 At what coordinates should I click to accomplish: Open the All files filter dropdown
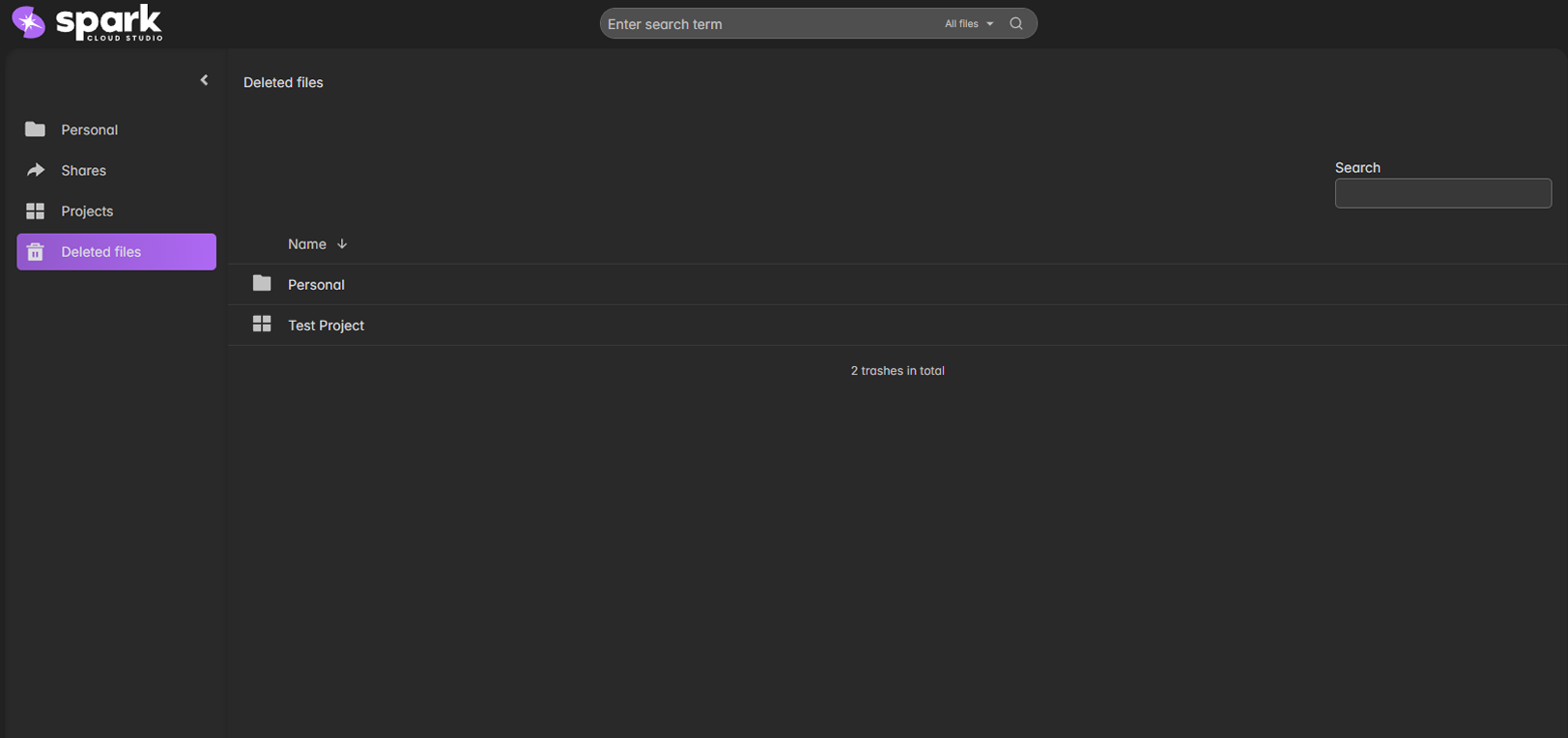(x=968, y=23)
